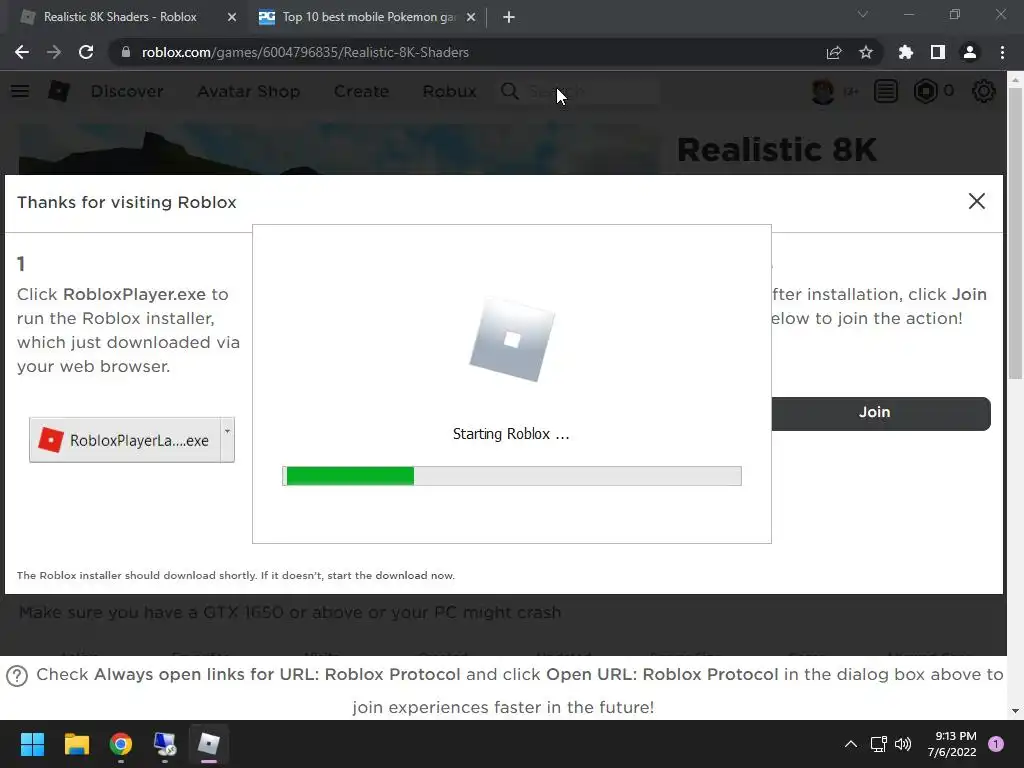Viewport: 1024px width, 768px height.
Task: Open the Robux menu item
Action: click(449, 91)
